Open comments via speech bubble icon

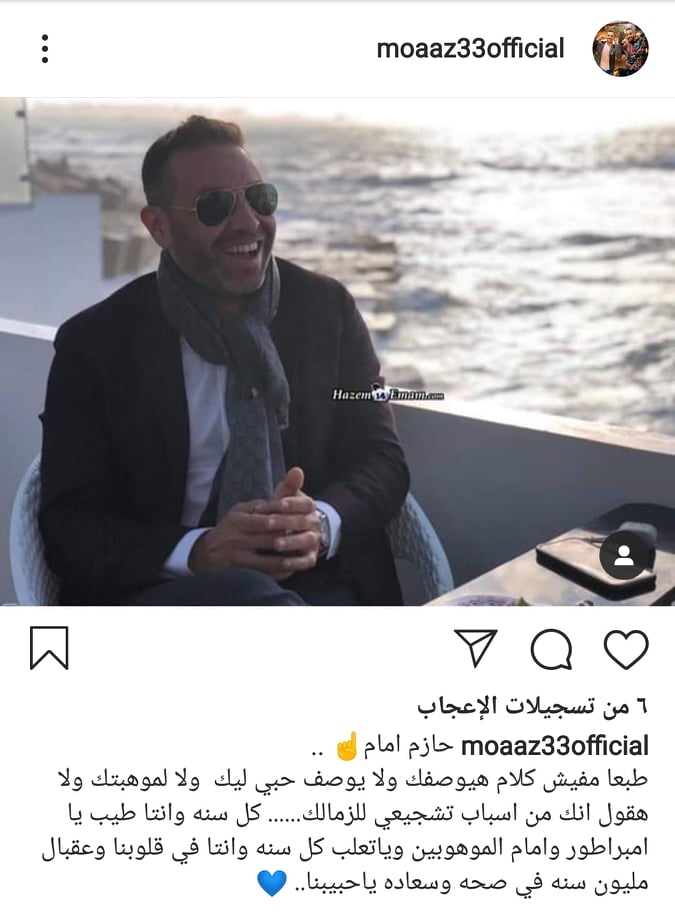point(551,649)
